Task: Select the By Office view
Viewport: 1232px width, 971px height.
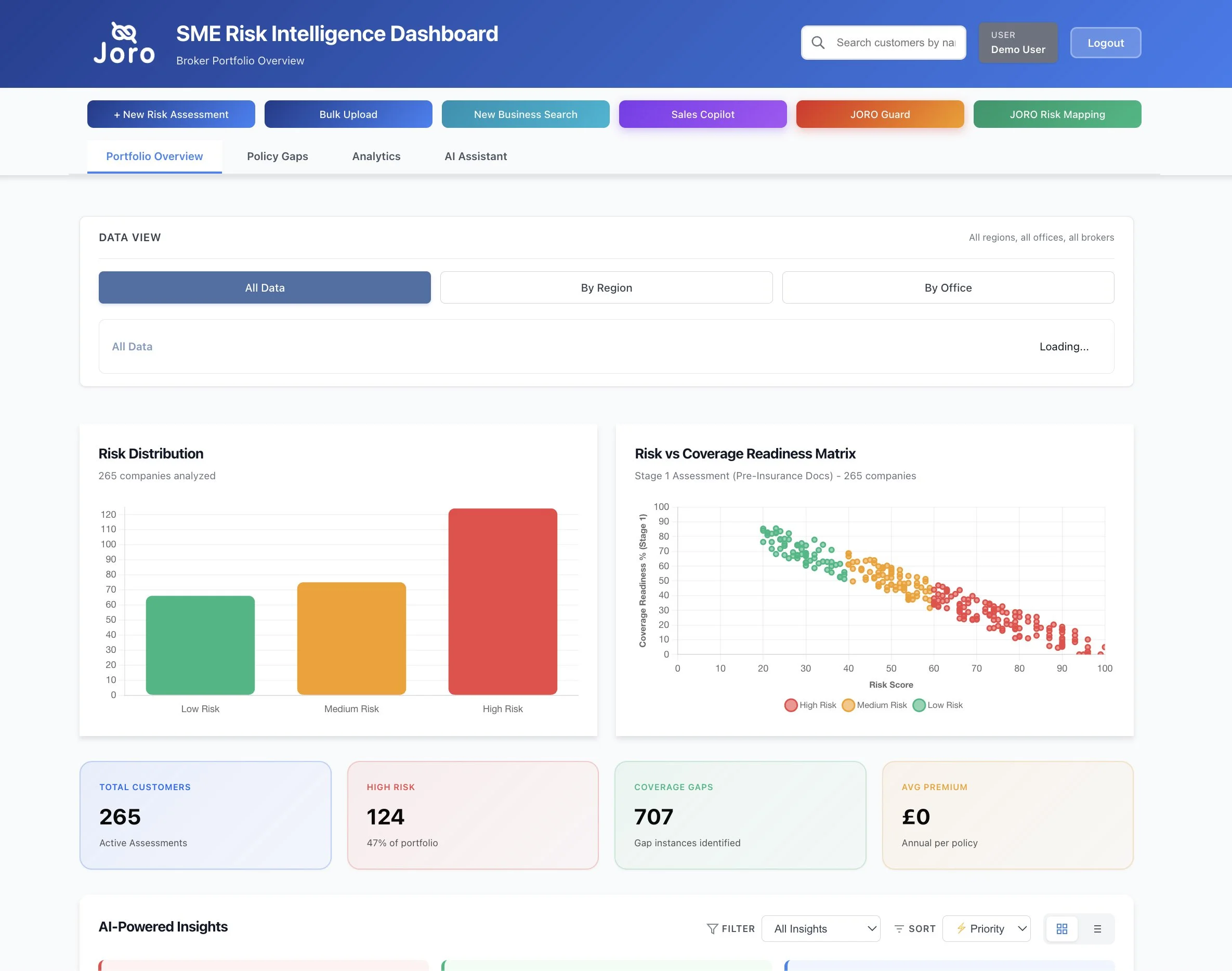Action: pos(948,287)
